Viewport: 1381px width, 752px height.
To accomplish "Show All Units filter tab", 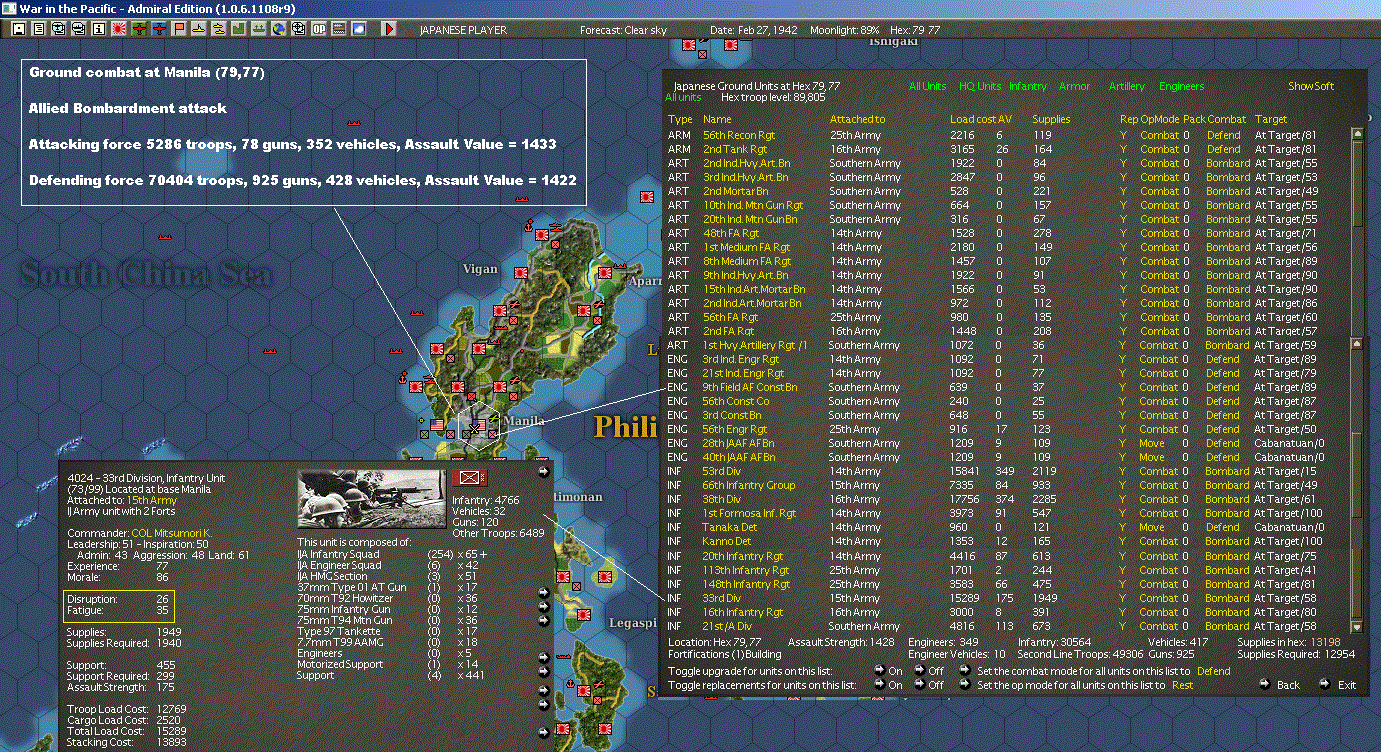I will (x=927, y=86).
